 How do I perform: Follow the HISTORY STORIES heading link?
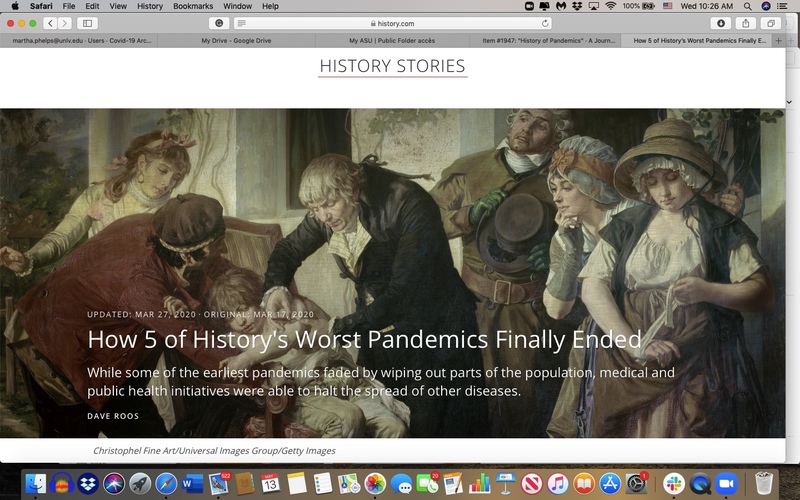pyautogui.click(x=392, y=66)
